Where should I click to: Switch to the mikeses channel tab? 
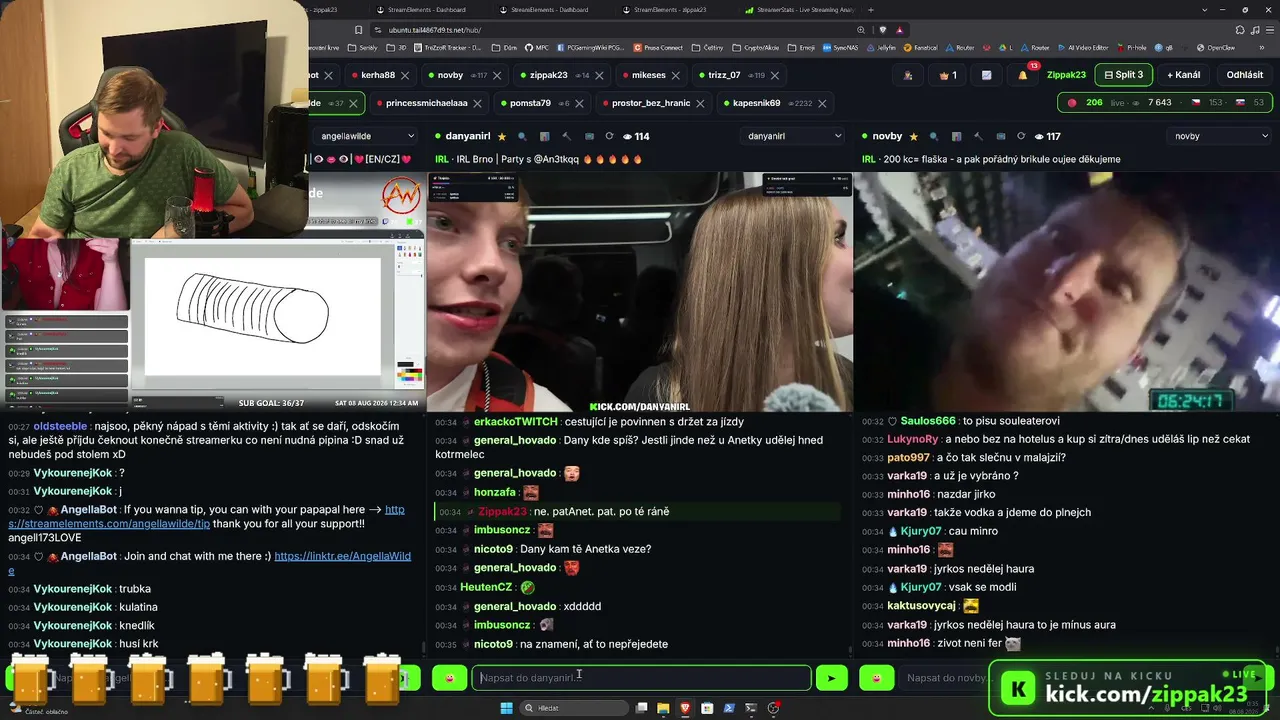(648, 75)
